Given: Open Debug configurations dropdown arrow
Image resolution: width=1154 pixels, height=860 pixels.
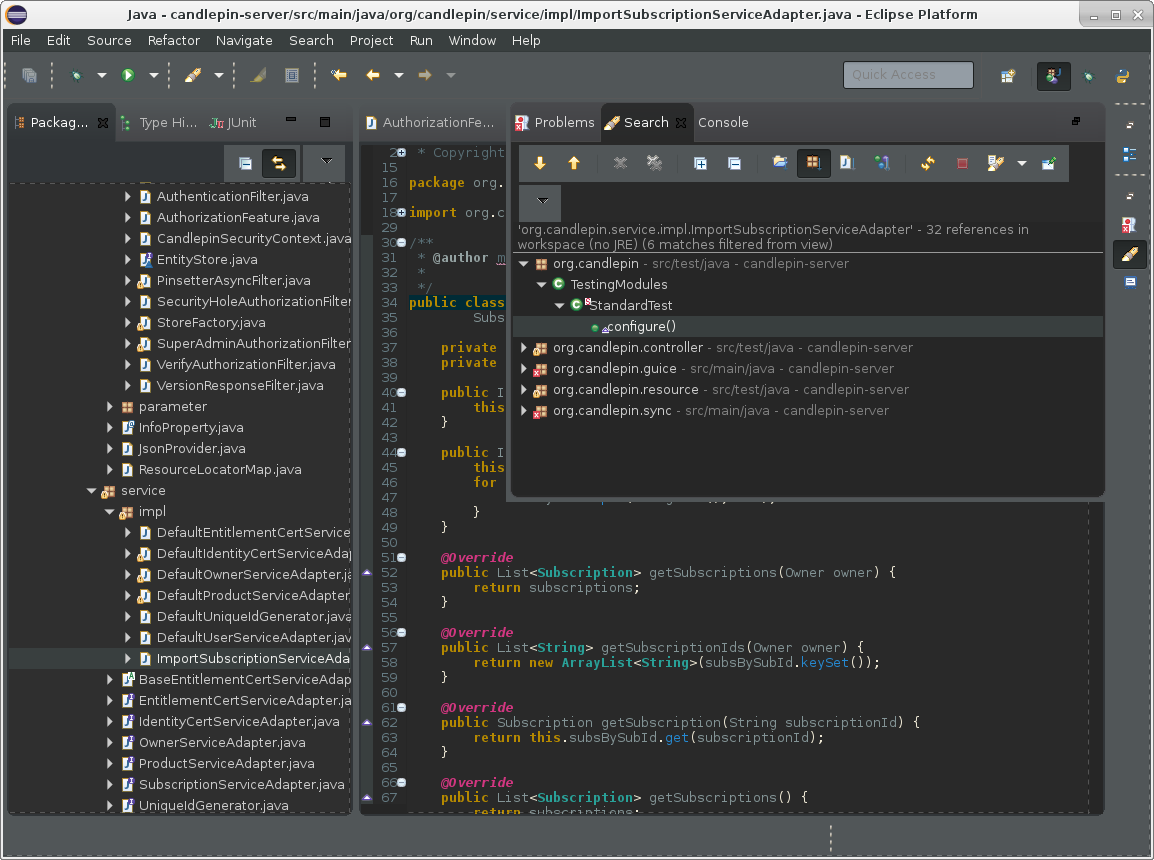Looking at the screenshot, I should click(x=102, y=75).
